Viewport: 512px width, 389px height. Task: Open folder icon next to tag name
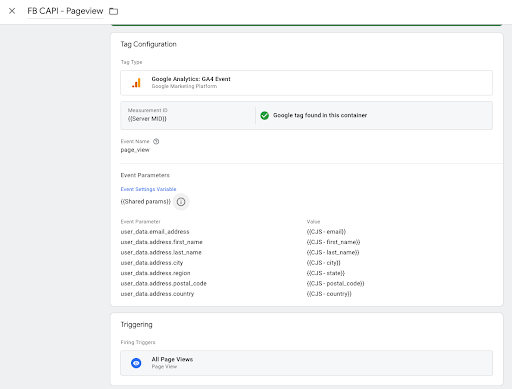(x=114, y=11)
